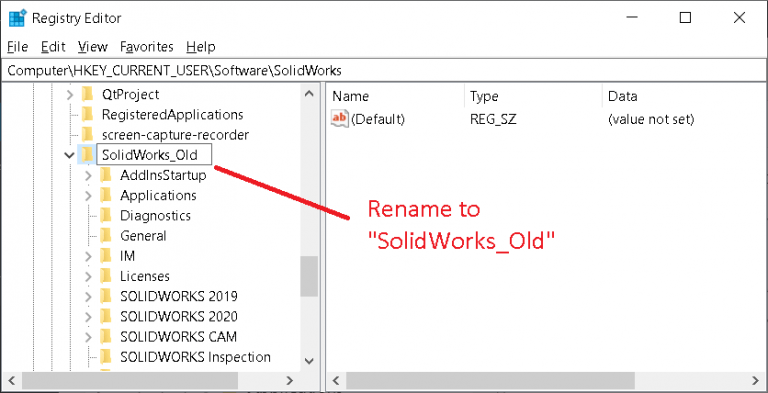
Task: Click the (value not set) data cell
Action: click(651, 119)
